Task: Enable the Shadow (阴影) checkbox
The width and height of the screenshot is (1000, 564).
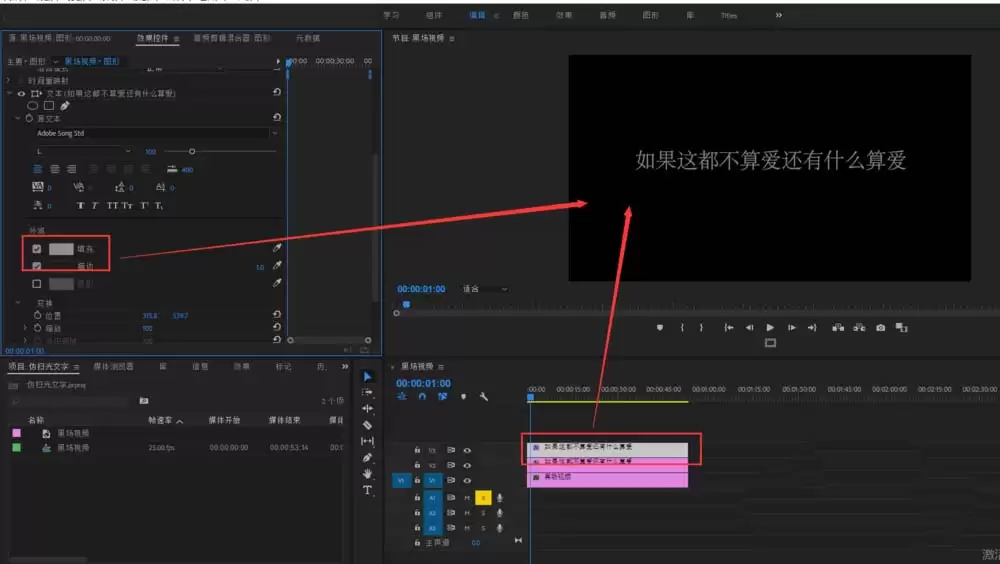Action: click(37, 284)
